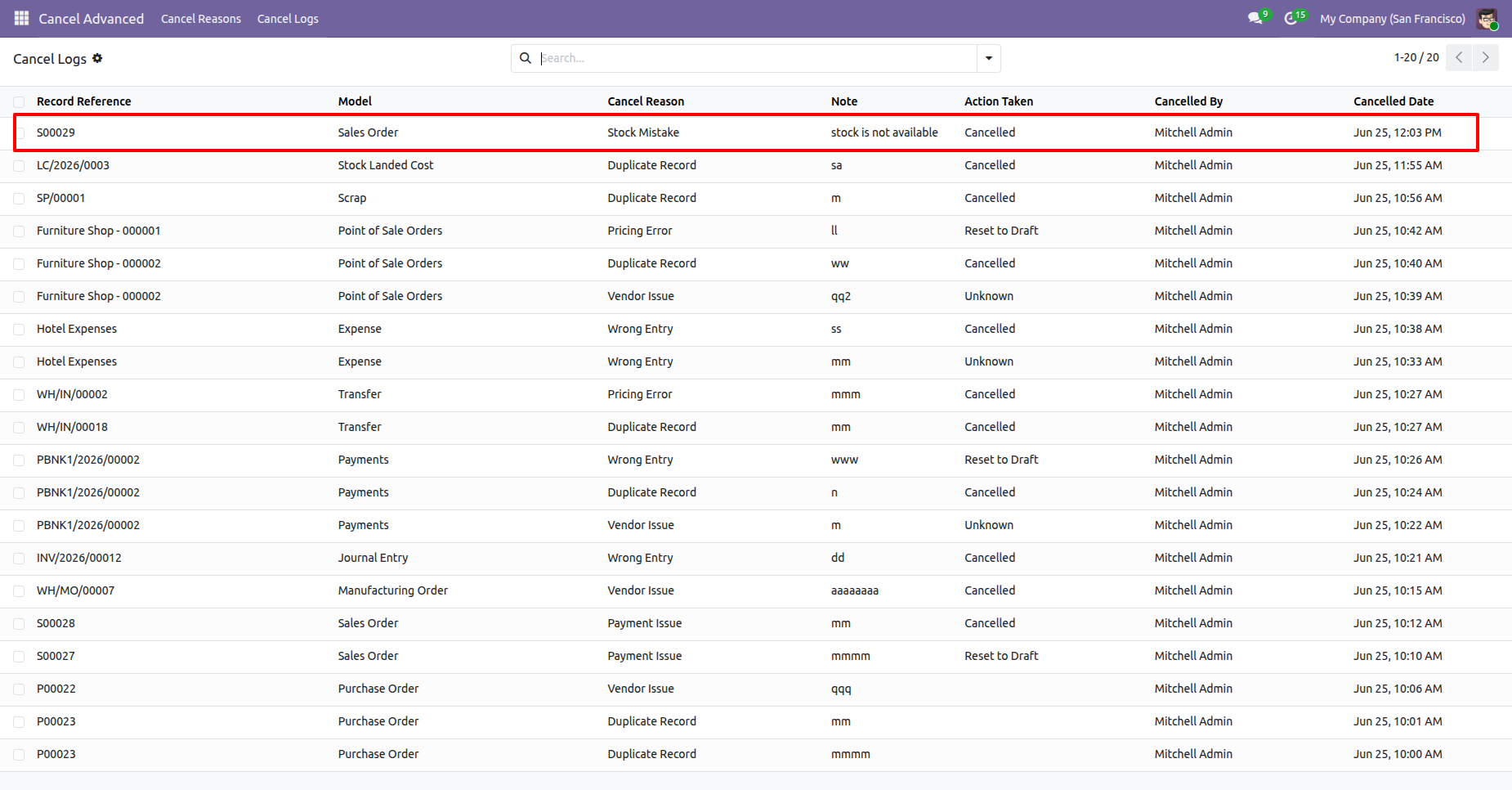
Task: Check the SP/00001 row checkbox
Action: point(19,198)
